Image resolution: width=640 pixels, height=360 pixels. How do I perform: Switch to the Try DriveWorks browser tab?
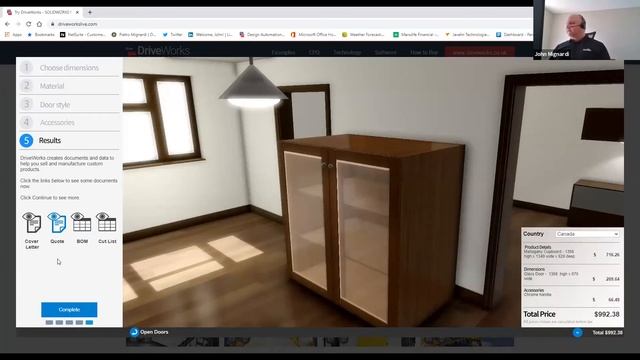43,12
